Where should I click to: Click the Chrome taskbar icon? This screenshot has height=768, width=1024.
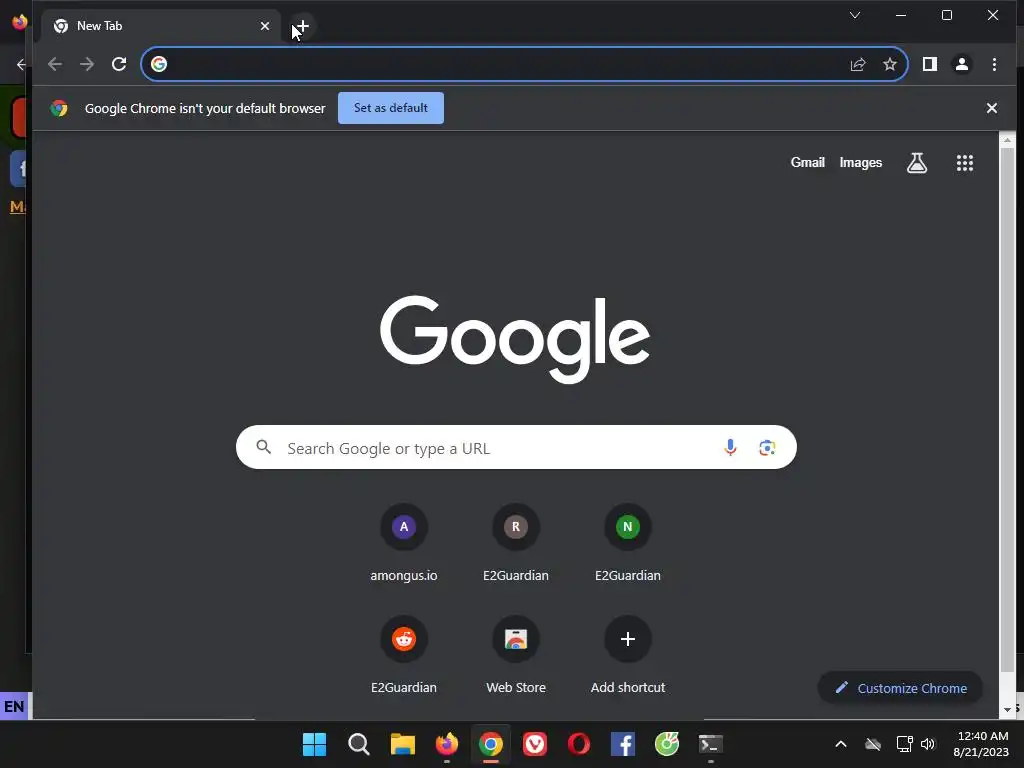(x=490, y=744)
